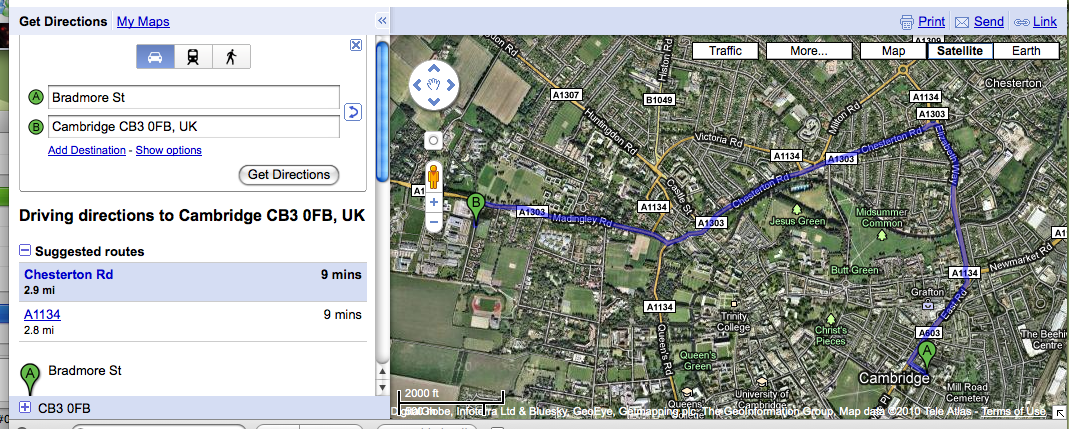The height and width of the screenshot is (429, 1069).
Task: Switch to the Map view tab
Action: point(894,51)
